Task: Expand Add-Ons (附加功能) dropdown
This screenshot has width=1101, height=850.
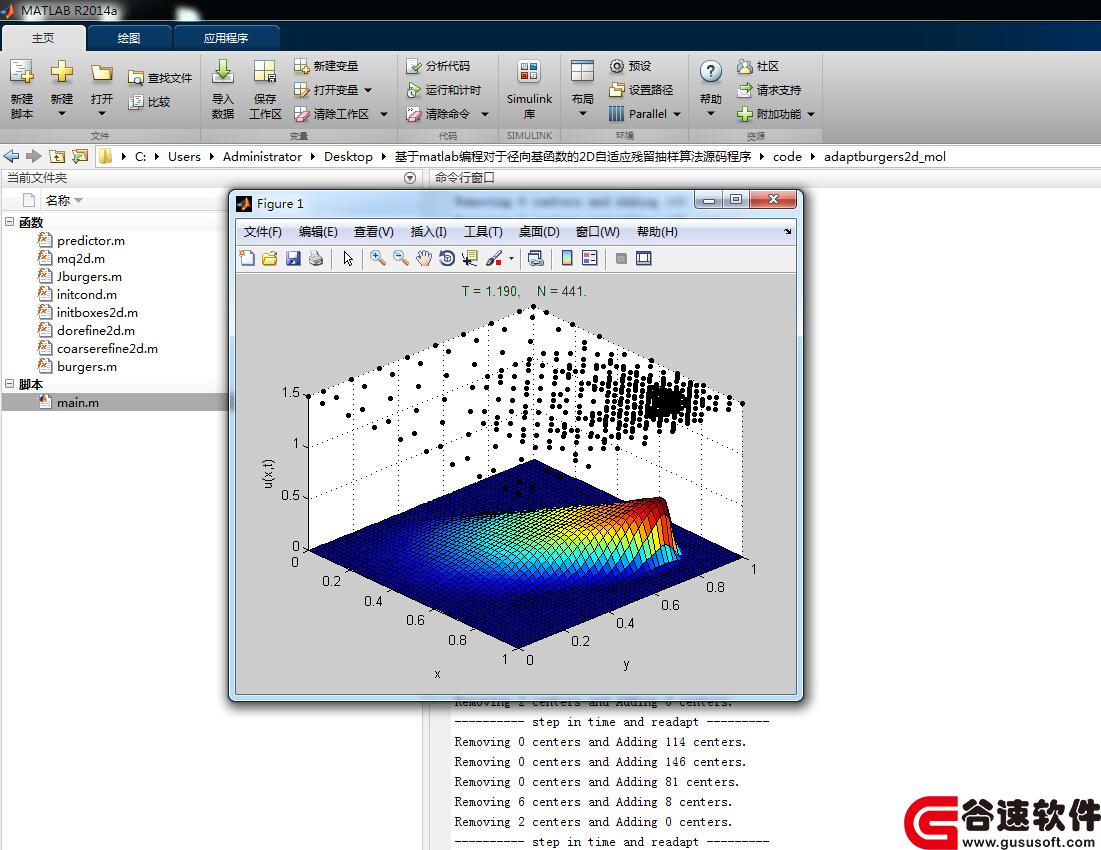Action: (811, 114)
